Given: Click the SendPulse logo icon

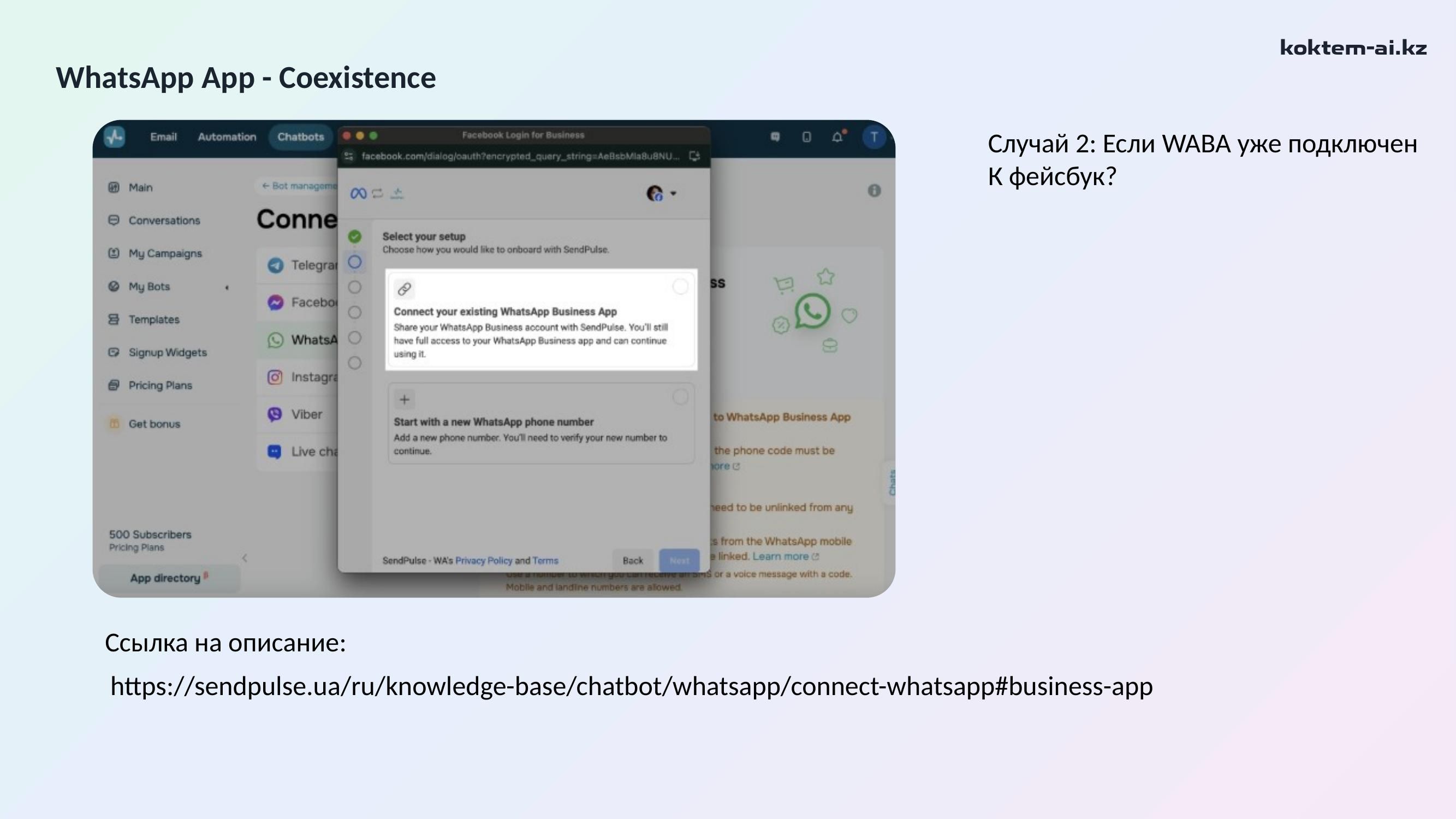Looking at the screenshot, I should 115,137.
